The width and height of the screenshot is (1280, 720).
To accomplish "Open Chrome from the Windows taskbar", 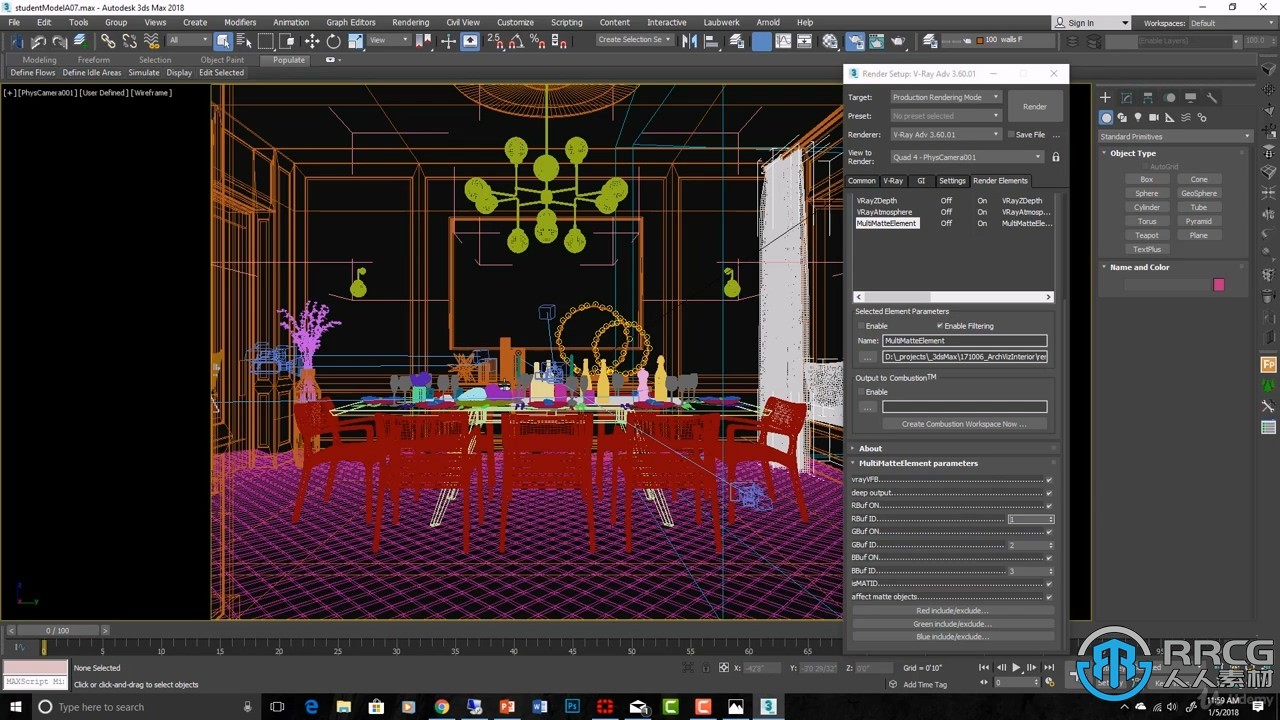I will coord(442,707).
